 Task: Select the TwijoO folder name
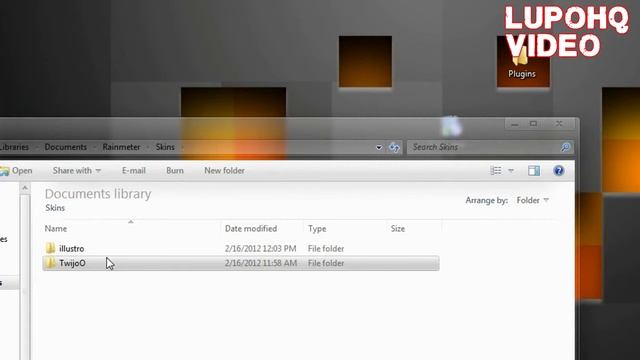[72, 263]
